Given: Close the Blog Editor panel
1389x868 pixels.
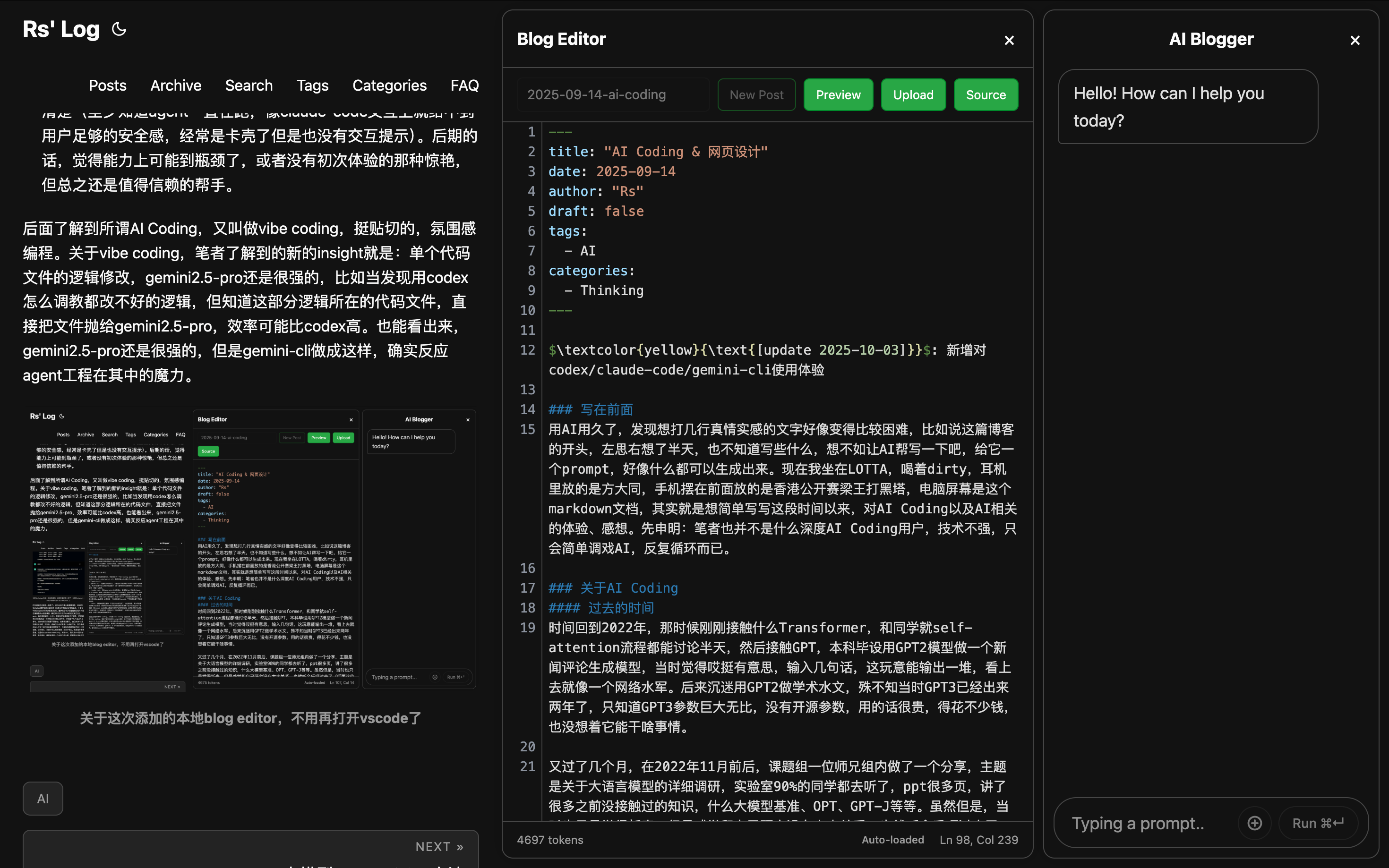Looking at the screenshot, I should (1009, 40).
